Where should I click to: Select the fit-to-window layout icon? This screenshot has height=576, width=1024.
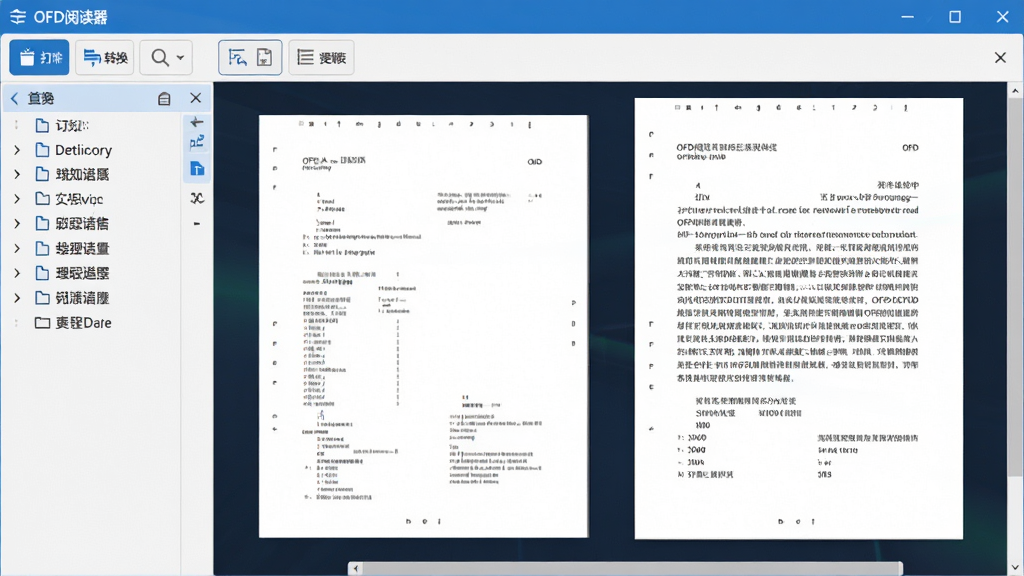tap(238, 57)
